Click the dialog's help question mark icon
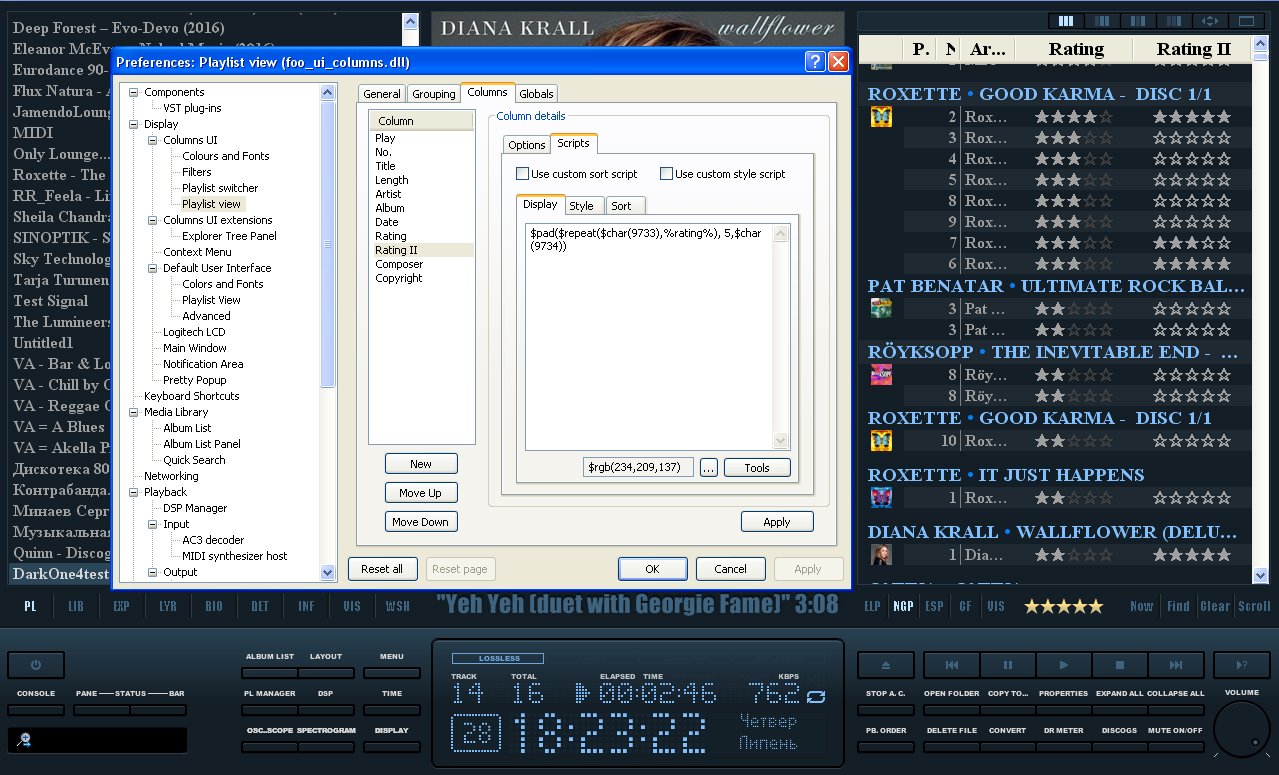The image size is (1279, 775). 815,62
